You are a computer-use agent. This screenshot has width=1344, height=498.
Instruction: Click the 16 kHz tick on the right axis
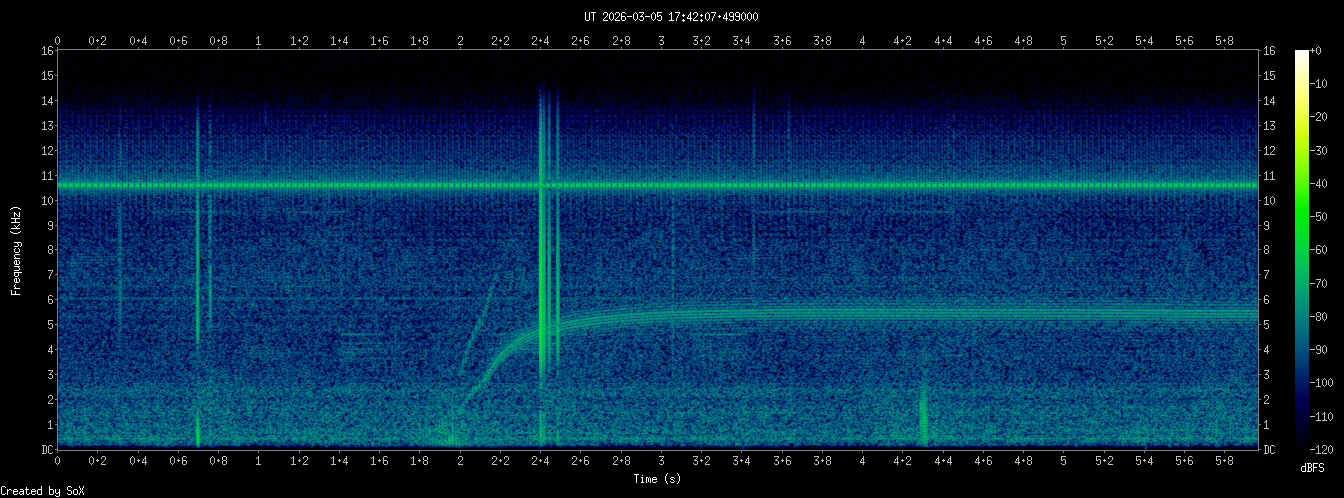point(1269,51)
